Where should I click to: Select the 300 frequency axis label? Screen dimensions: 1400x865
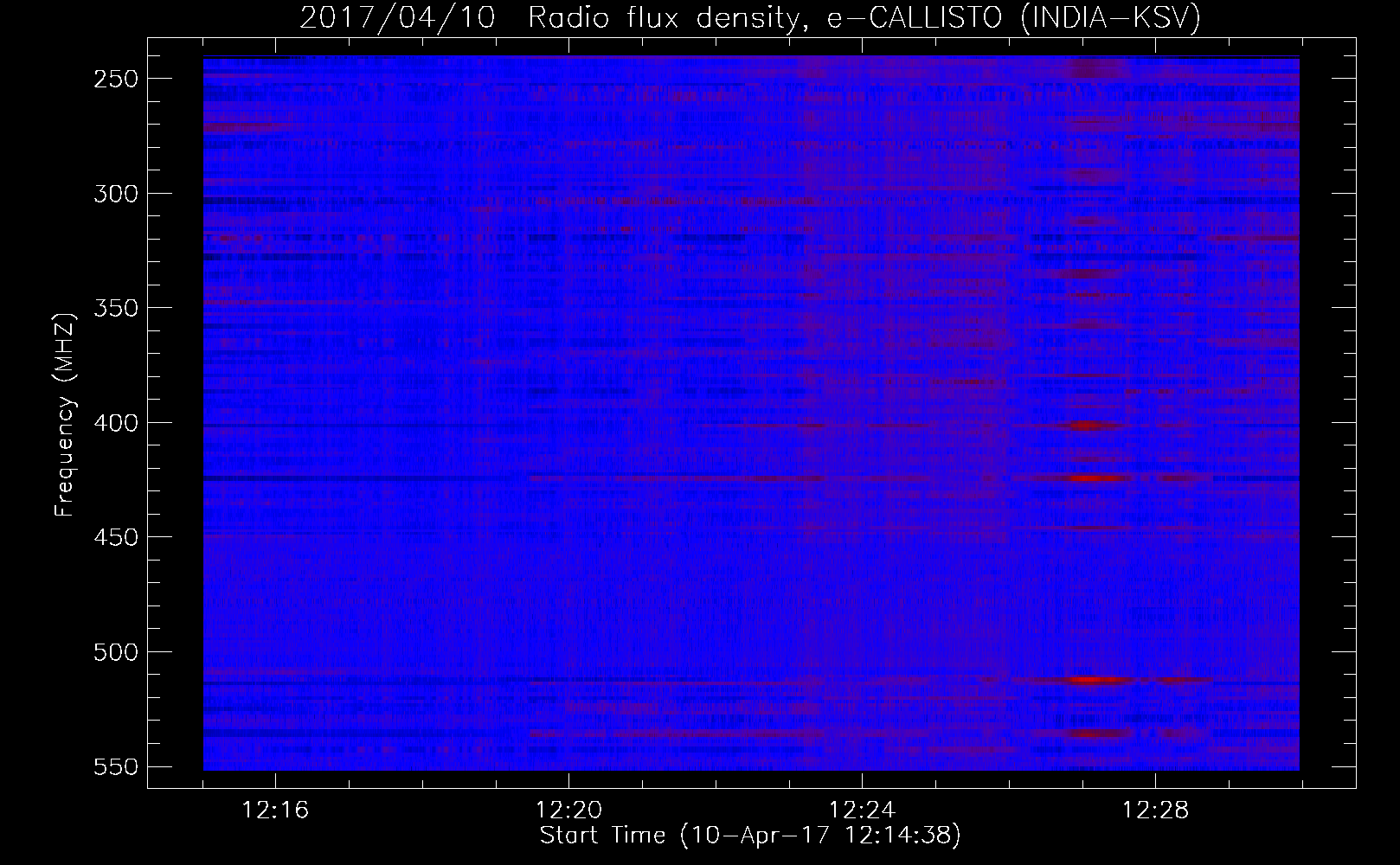tap(115, 194)
